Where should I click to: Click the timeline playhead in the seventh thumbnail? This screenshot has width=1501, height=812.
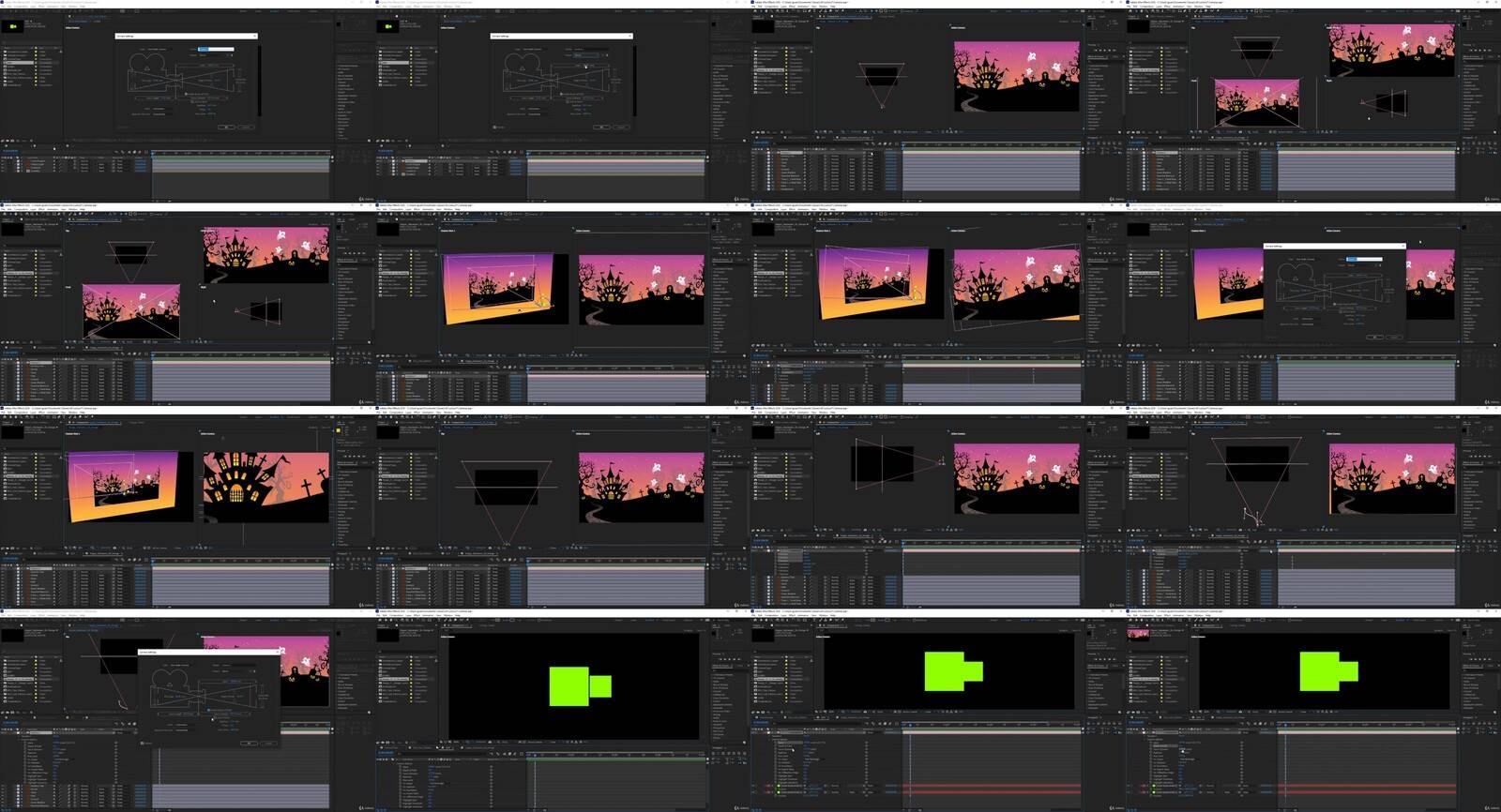click(969, 357)
